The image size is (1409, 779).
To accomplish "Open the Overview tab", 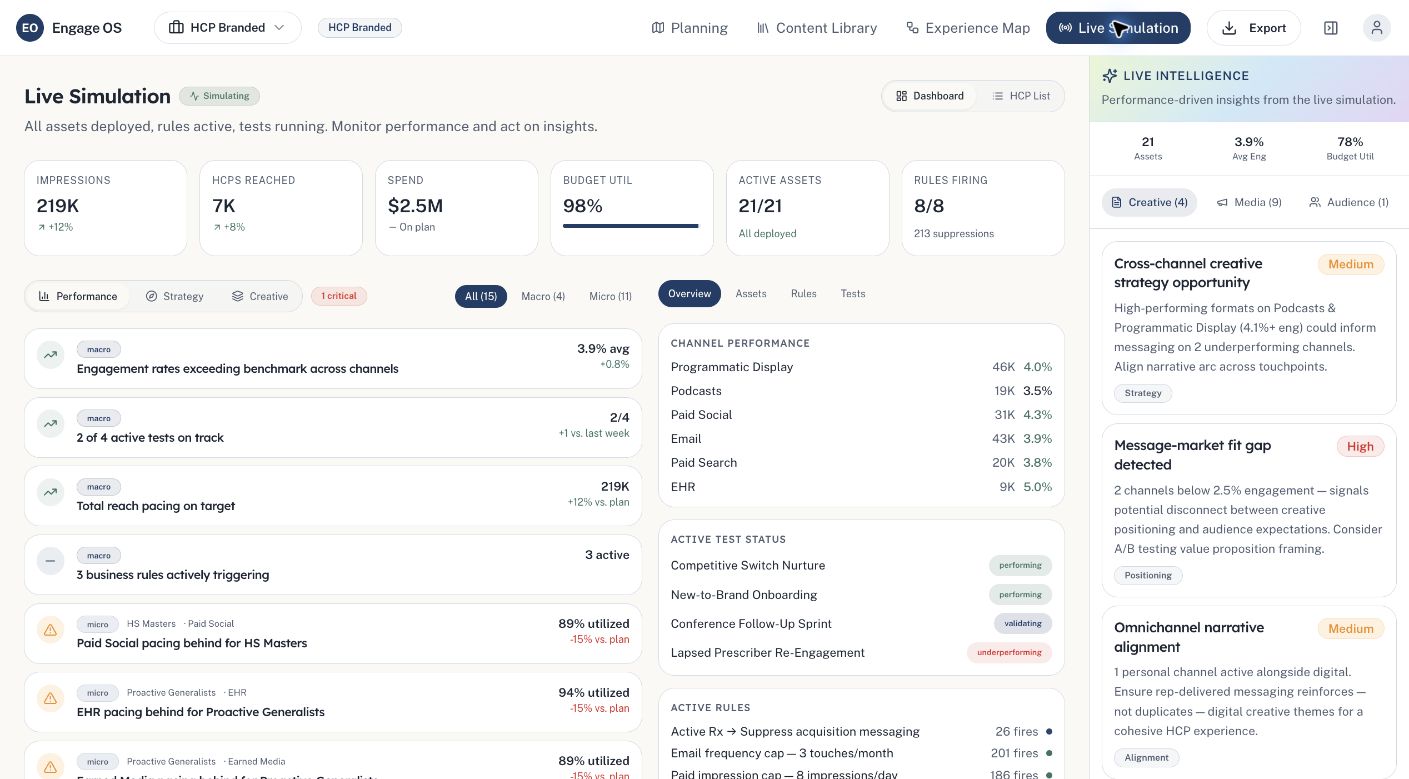I will click(689, 293).
